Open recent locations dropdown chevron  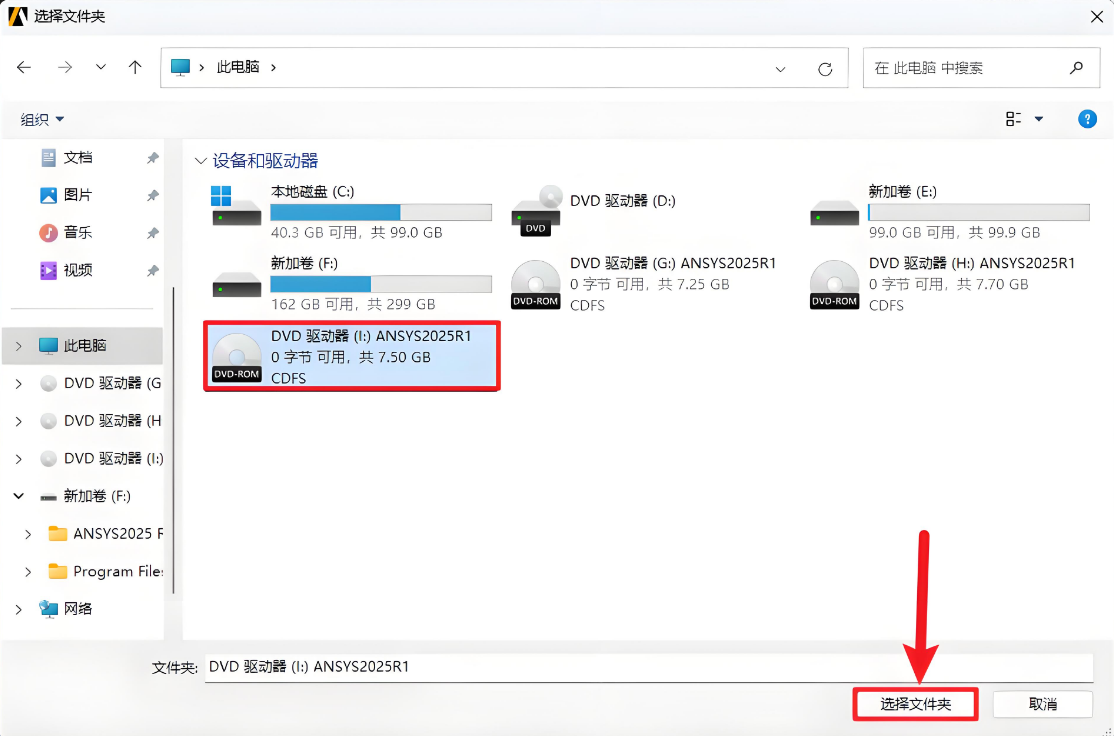click(101, 67)
